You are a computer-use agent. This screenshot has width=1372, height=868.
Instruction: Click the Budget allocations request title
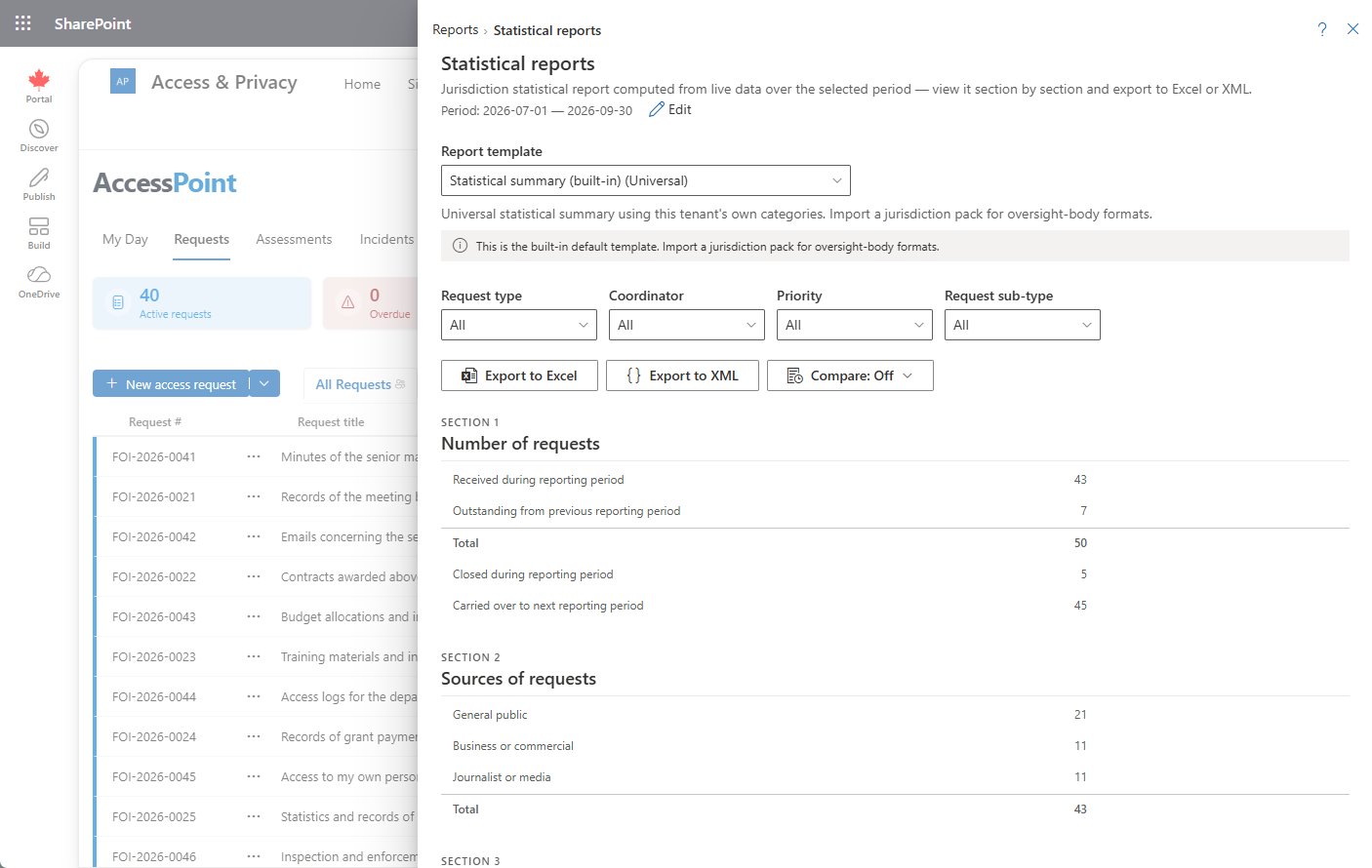(x=349, y=616)
